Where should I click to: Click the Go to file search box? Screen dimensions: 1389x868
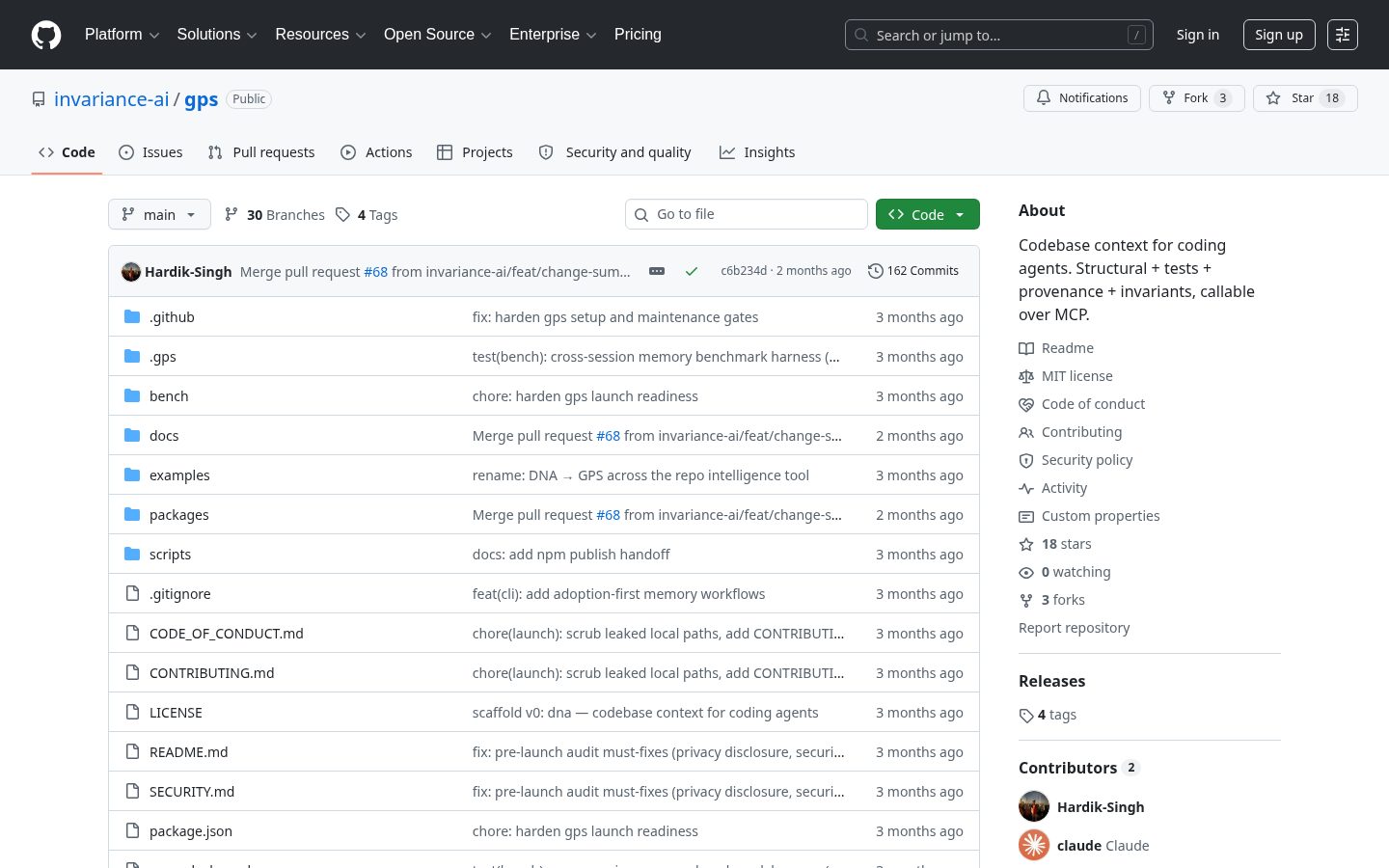747,214
